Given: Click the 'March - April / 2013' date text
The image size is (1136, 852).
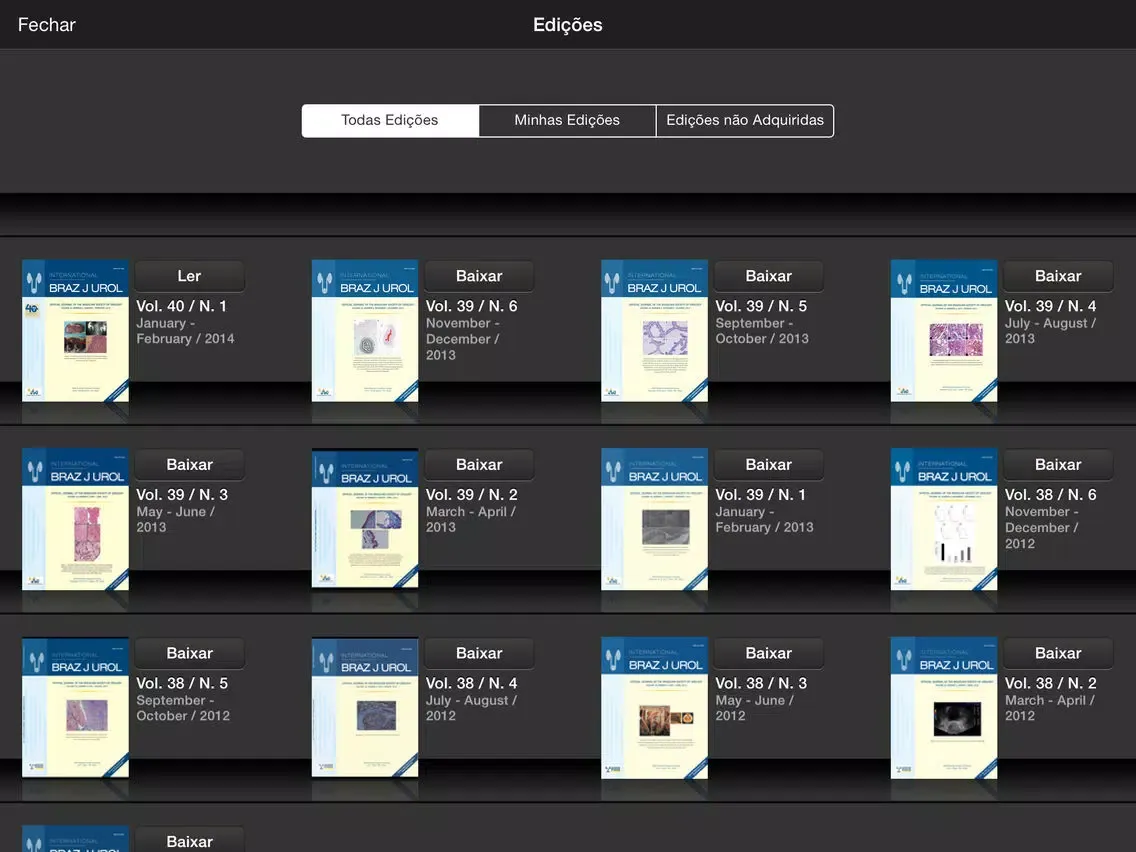Looking at the screenshot, I should pos(471,519).
